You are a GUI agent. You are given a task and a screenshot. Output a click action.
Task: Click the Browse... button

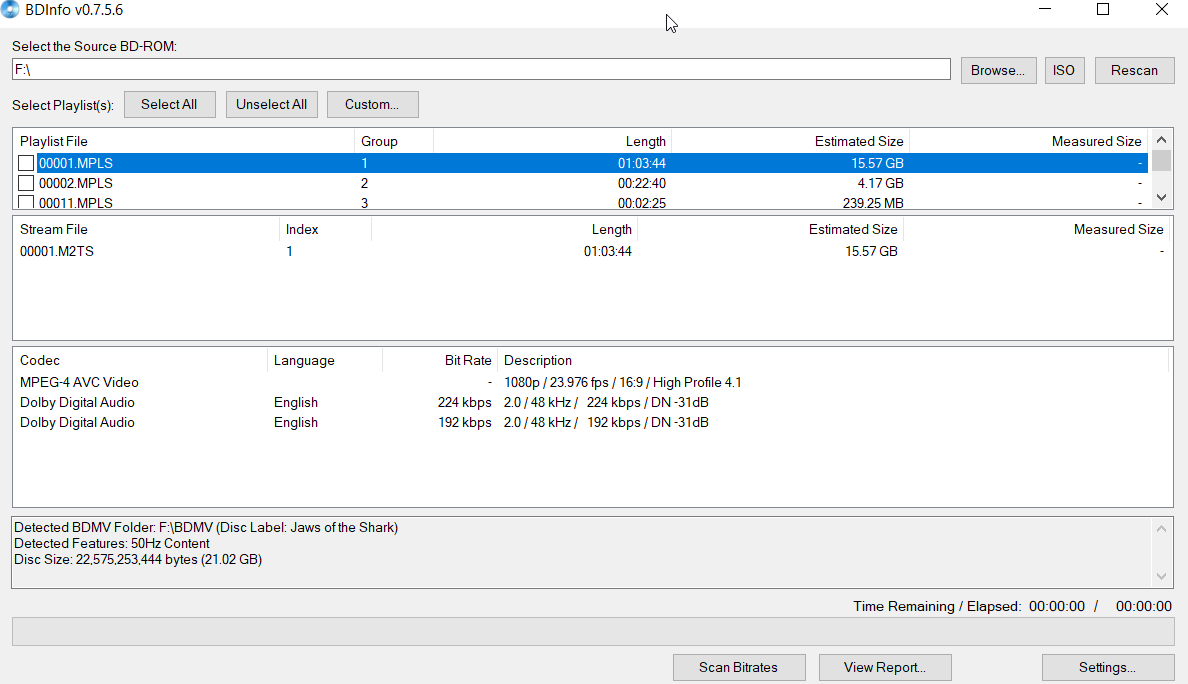[x=998, y=70]
